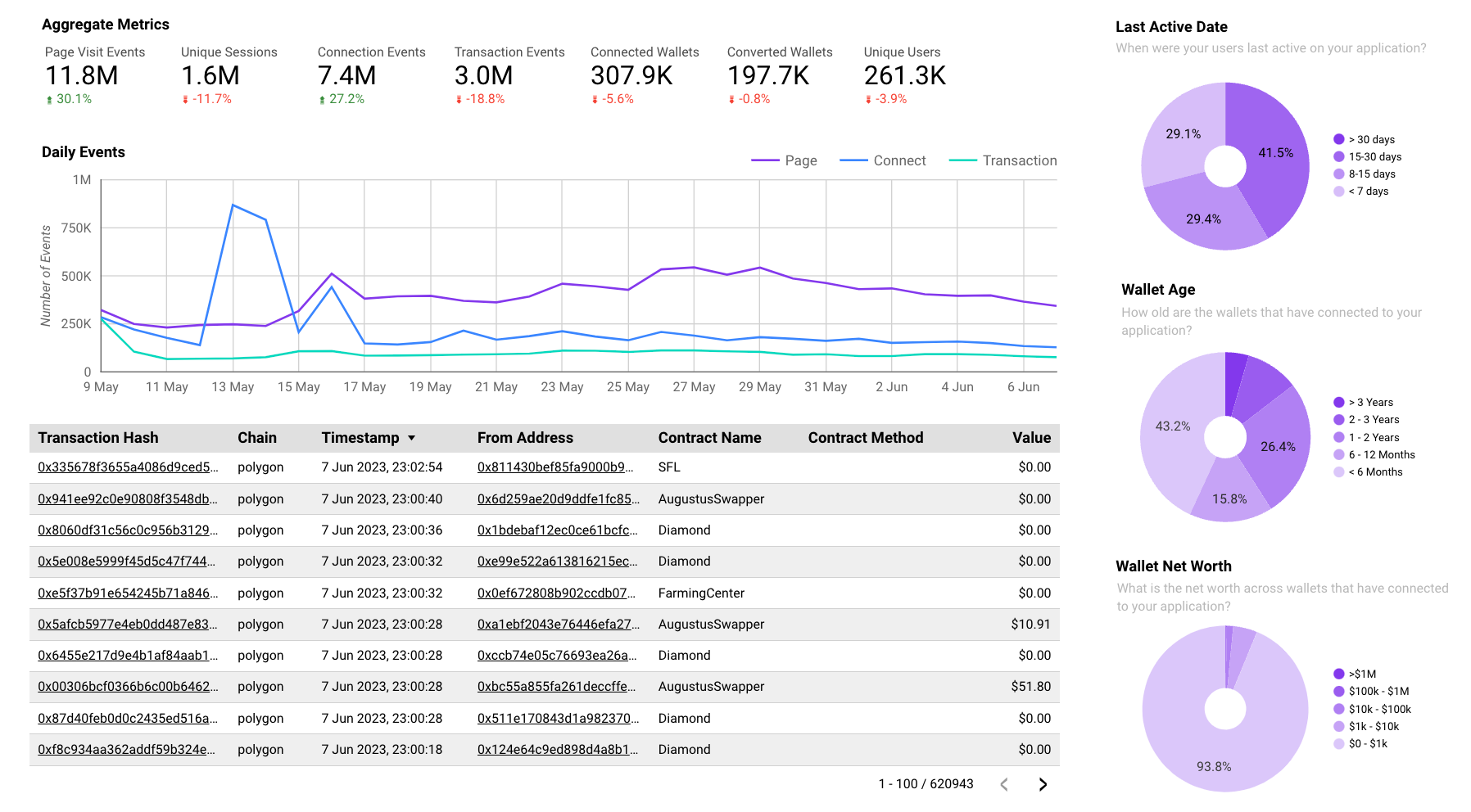Click the red decrease arrow under Connected Wallets

click(595, 99)
